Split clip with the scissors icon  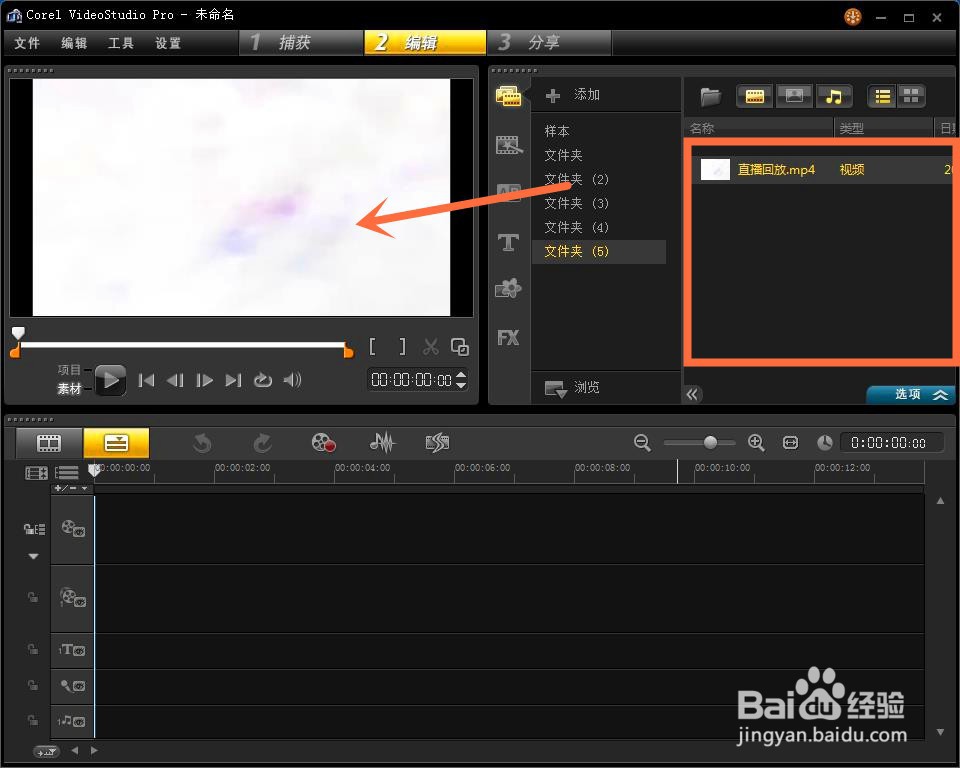pos(431,347)
